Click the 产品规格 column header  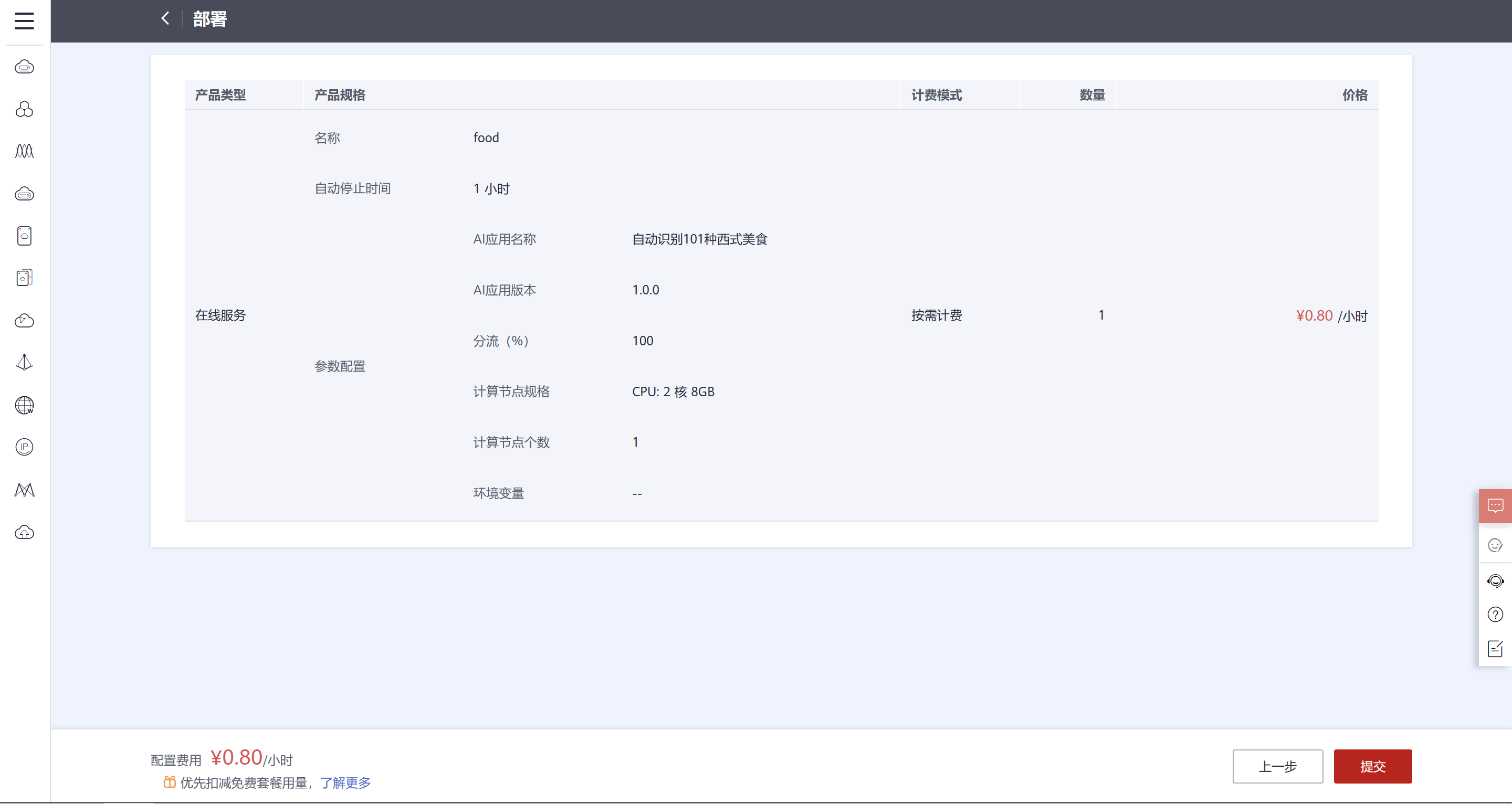pos(339,95)
